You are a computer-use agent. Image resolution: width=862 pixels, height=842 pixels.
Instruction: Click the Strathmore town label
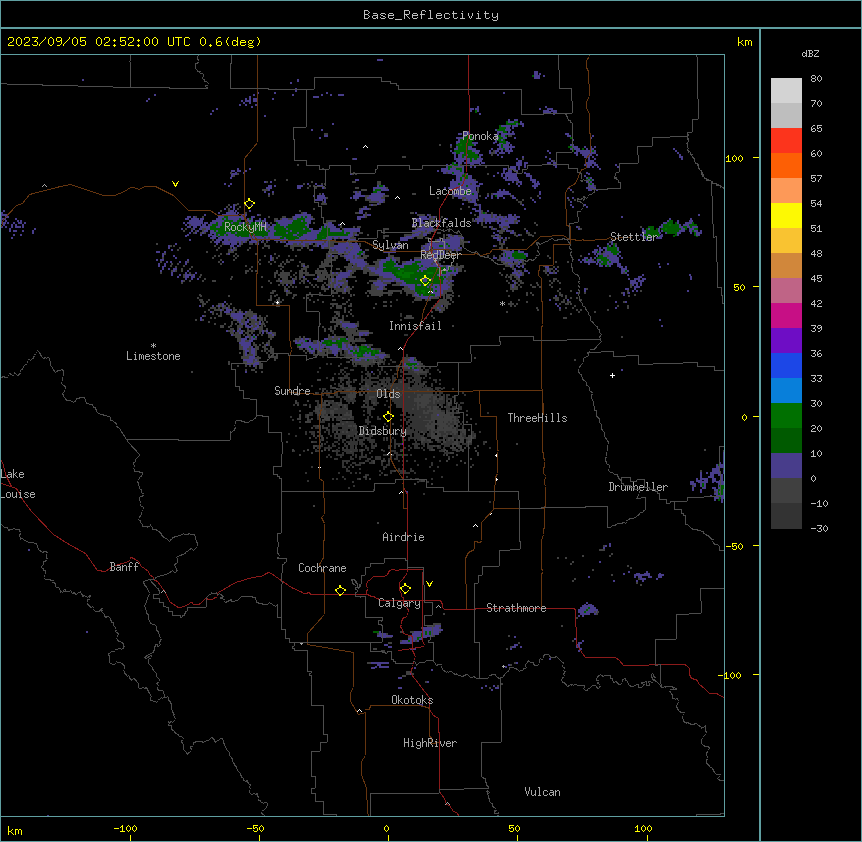[516, 608]
